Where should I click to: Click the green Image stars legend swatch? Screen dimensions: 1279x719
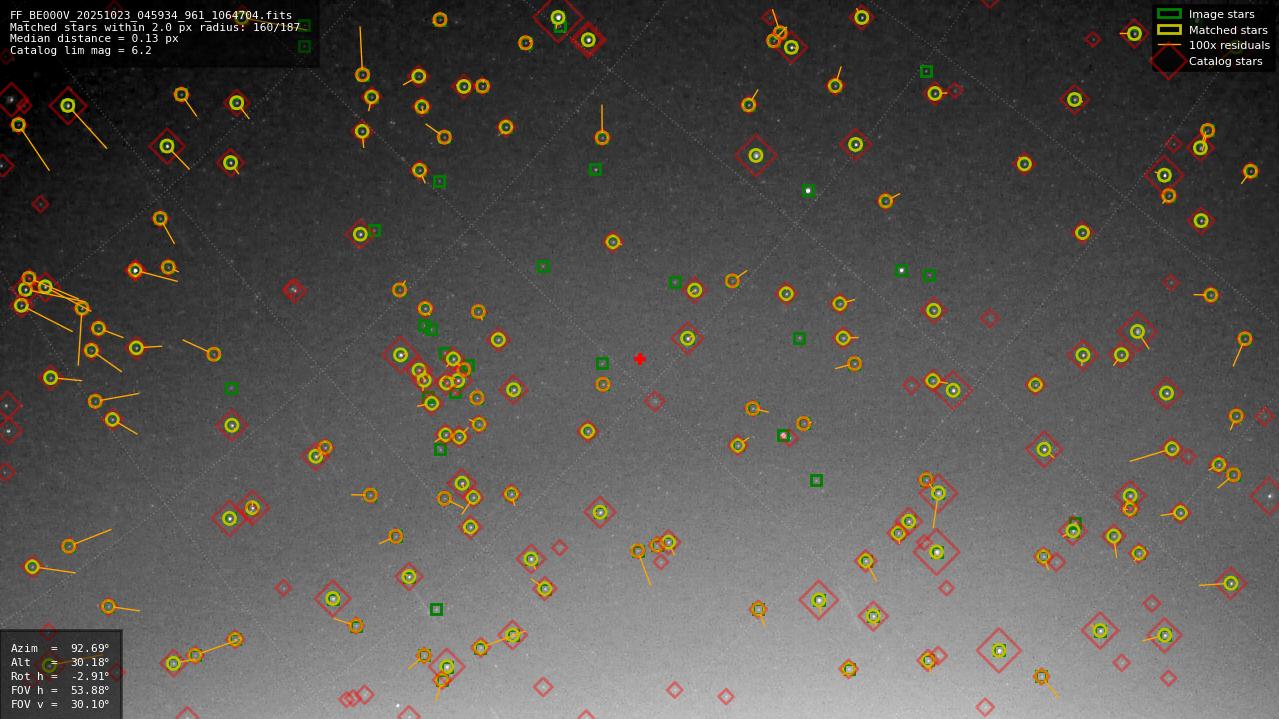[x=1169, y=14]
